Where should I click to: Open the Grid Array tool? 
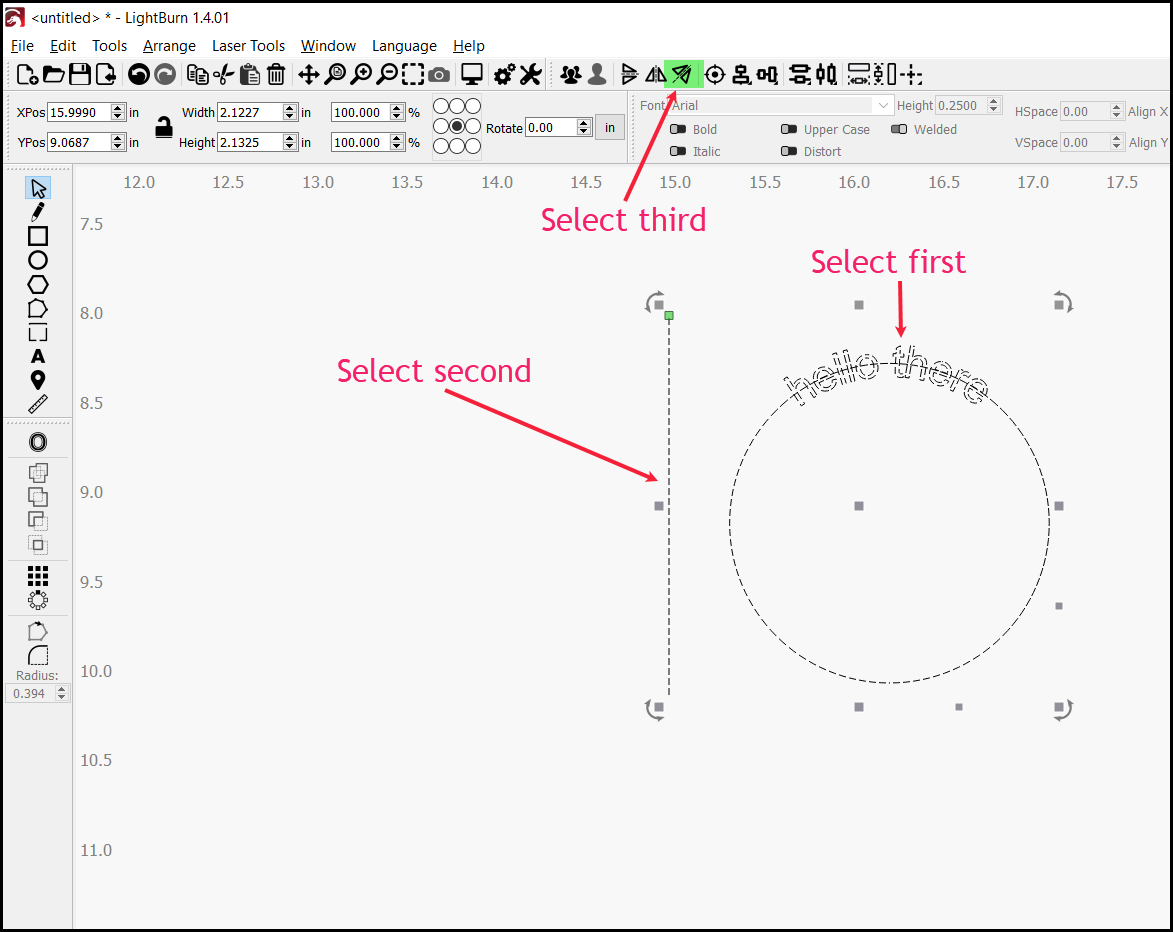click(x=38, y=576)
